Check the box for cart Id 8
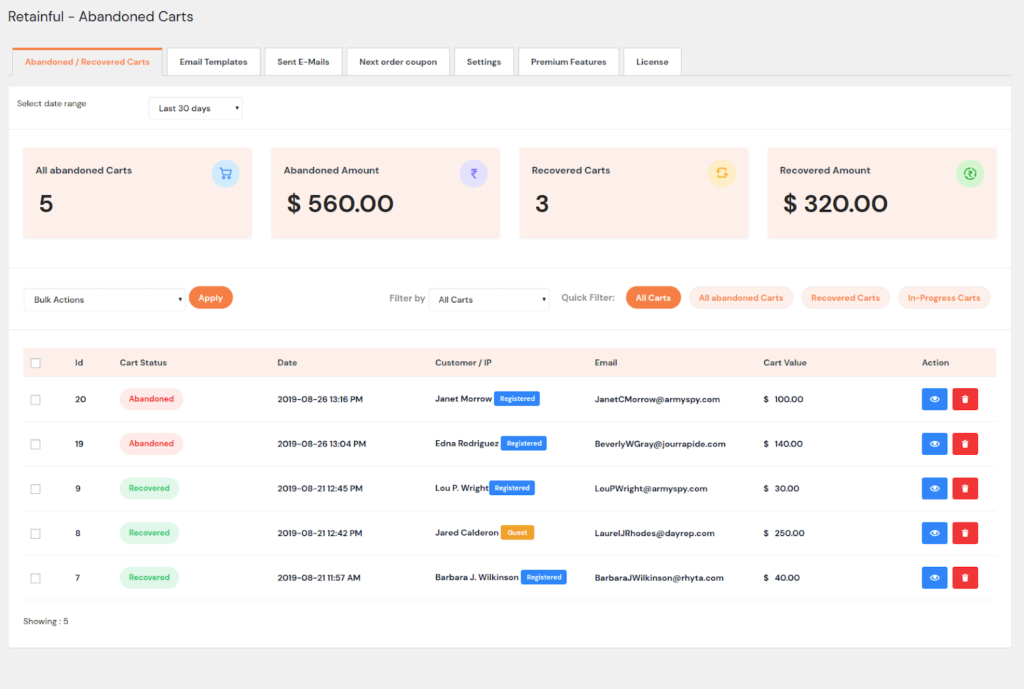 click(35, 534)
